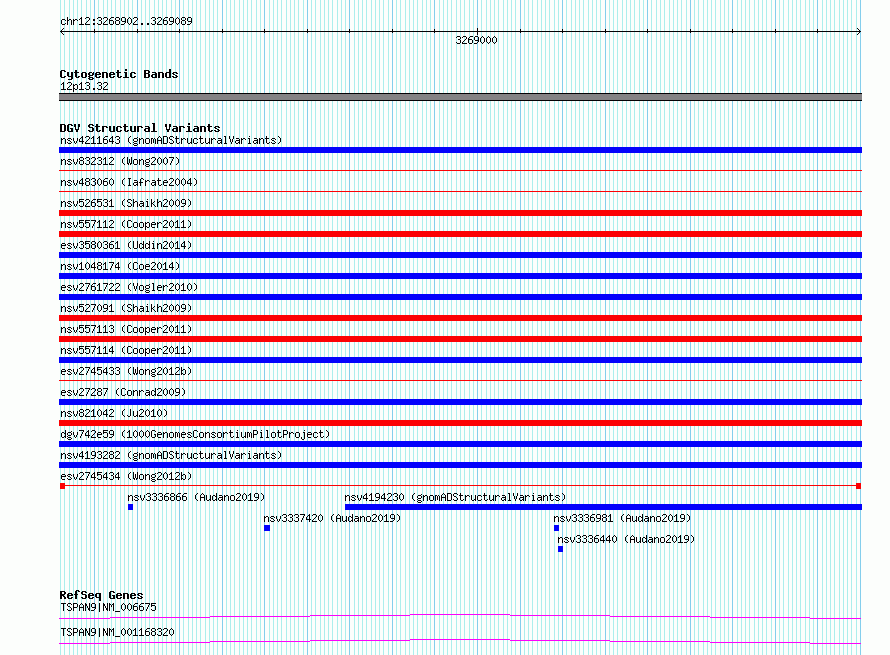
Task: Open variant nsv4211643 (gnomADStructuralVariants) label
Action: (x=171, y=140)
